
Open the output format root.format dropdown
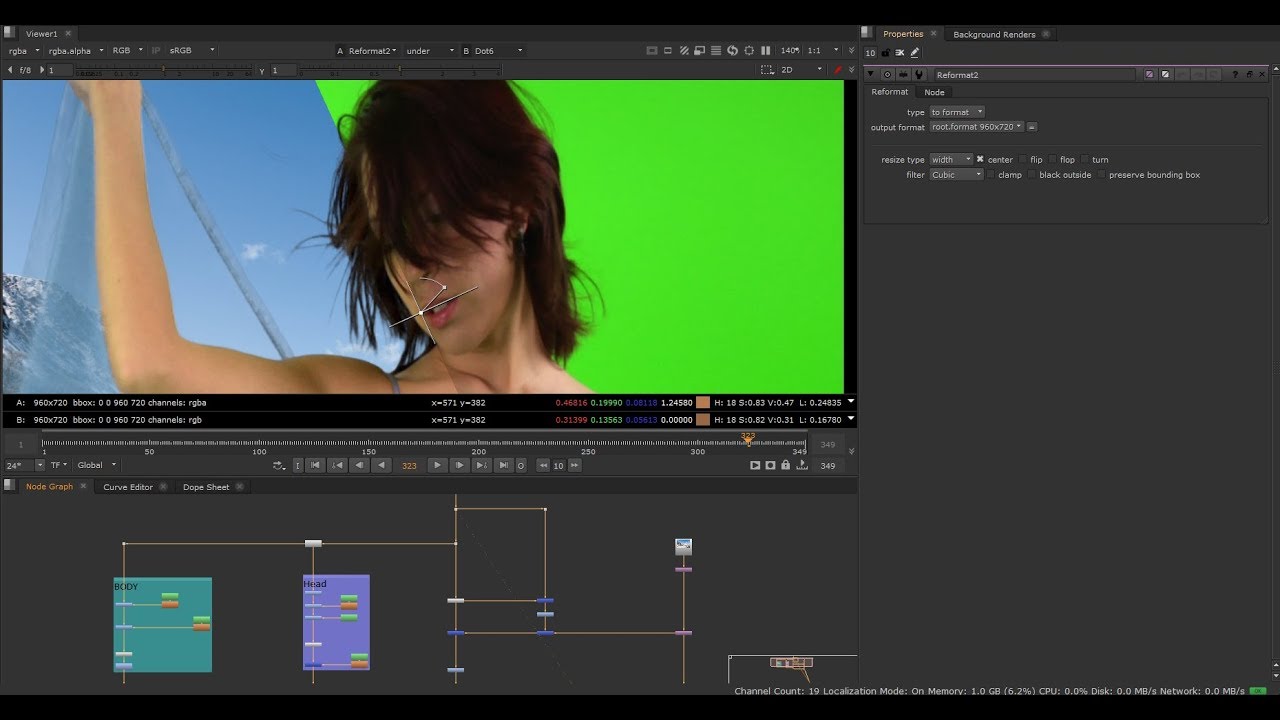(x=977, y=127)
